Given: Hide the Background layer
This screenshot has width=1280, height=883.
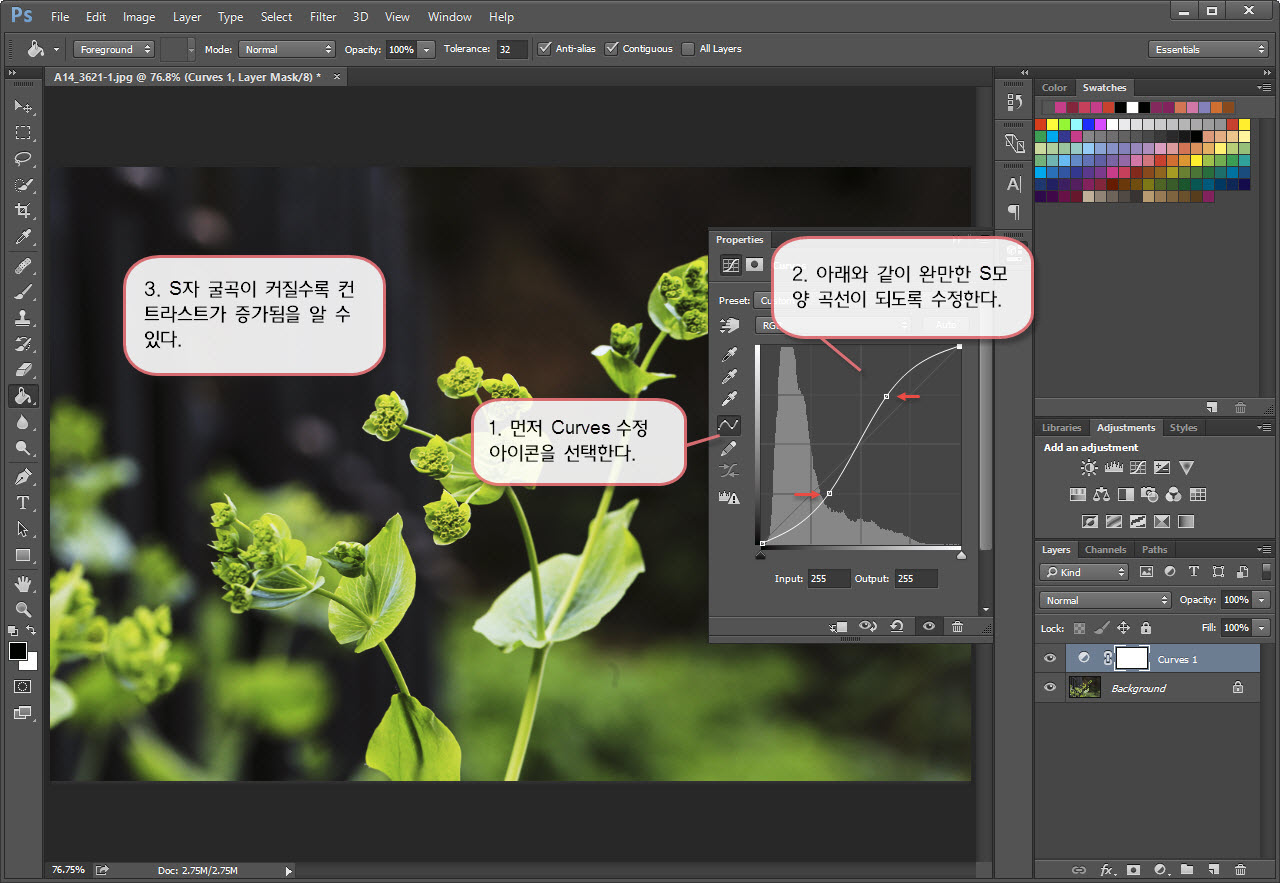Looking at the screenshot, I should tap(1049, 687).
